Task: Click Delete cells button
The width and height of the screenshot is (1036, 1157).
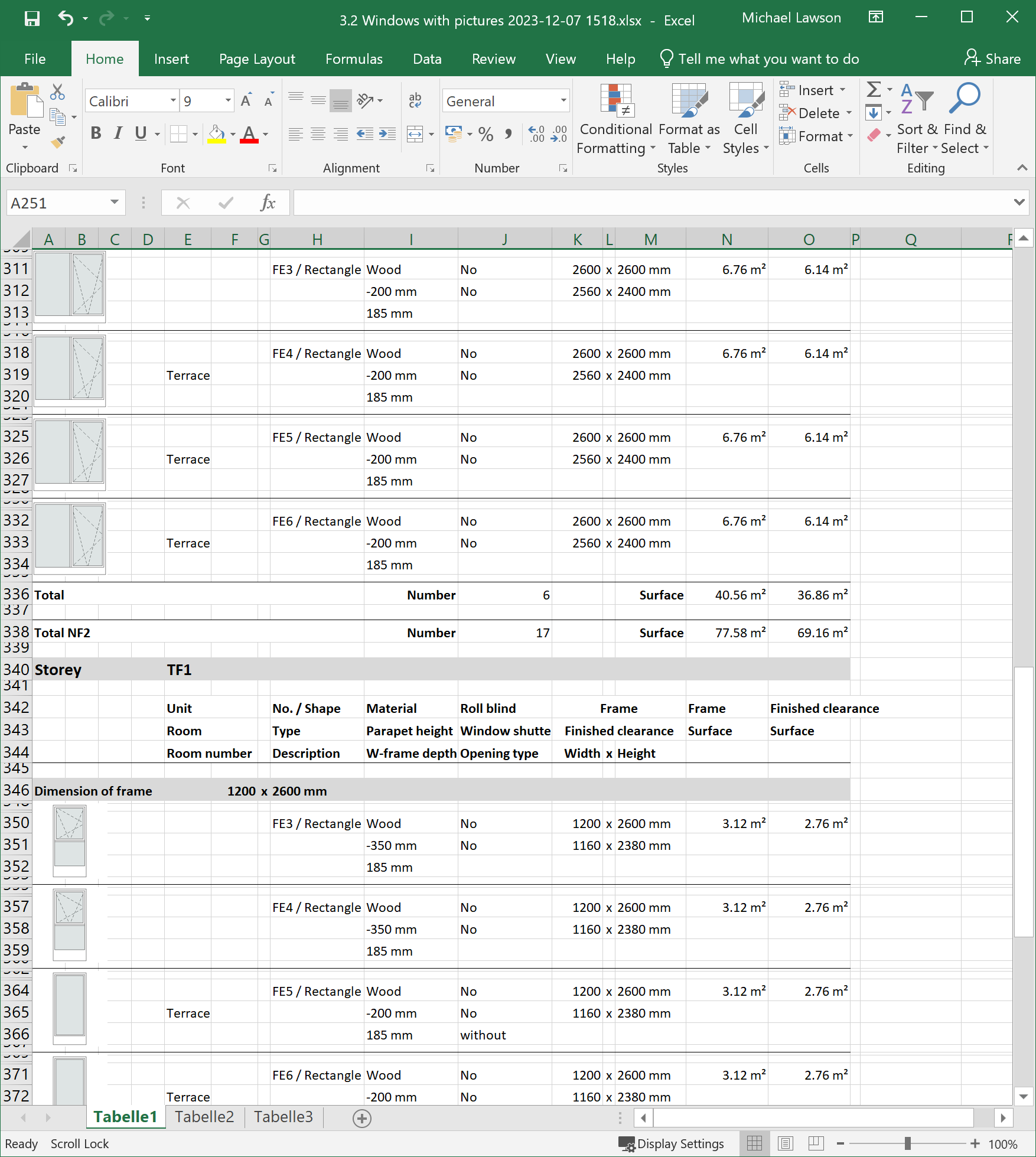Action: 816,113
